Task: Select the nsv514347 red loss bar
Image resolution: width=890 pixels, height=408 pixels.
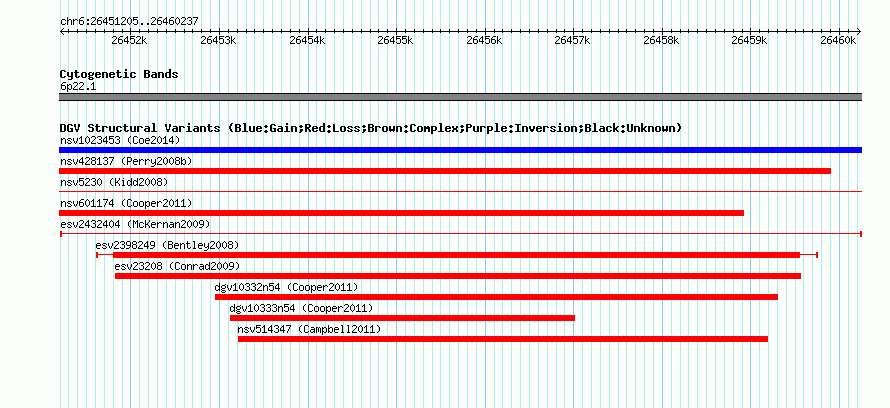Action: 503,339
